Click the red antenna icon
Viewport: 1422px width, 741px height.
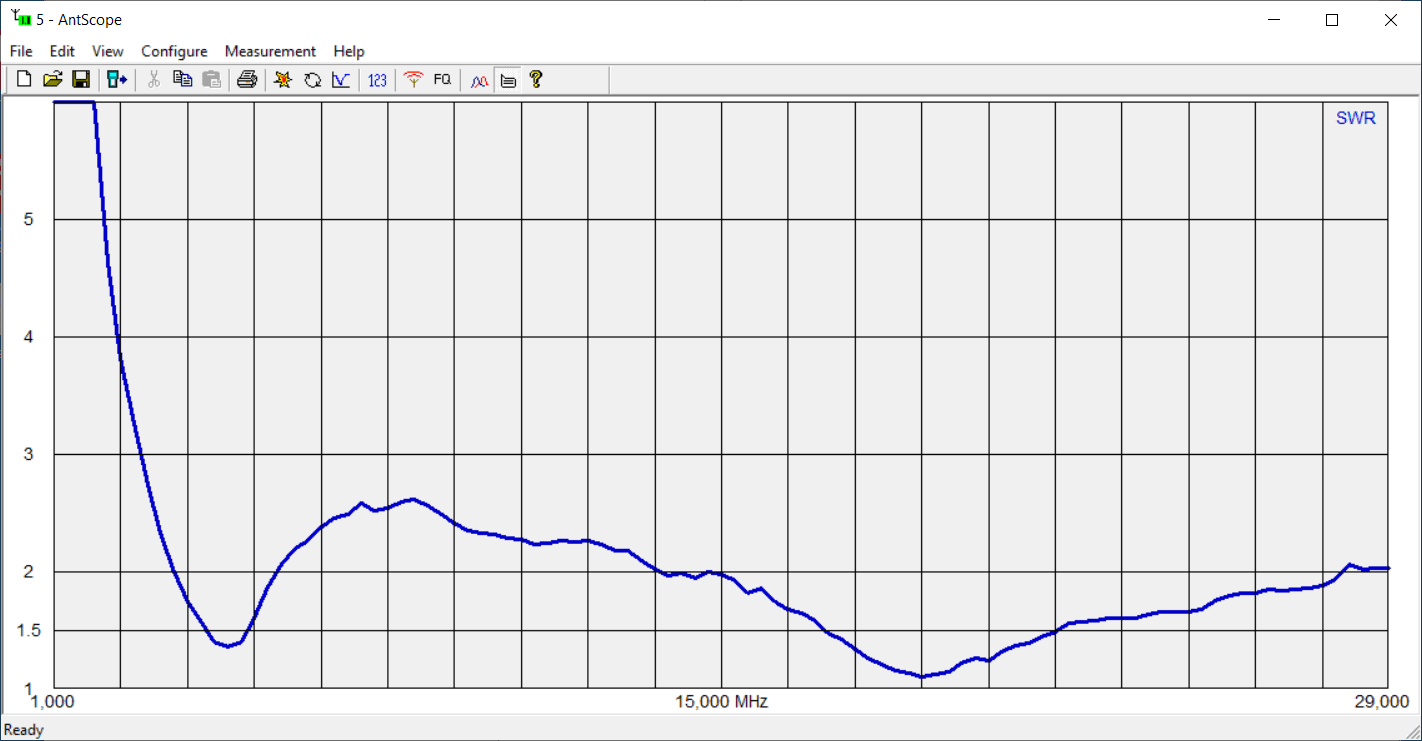pyautogui.click(x=413, y=80)
